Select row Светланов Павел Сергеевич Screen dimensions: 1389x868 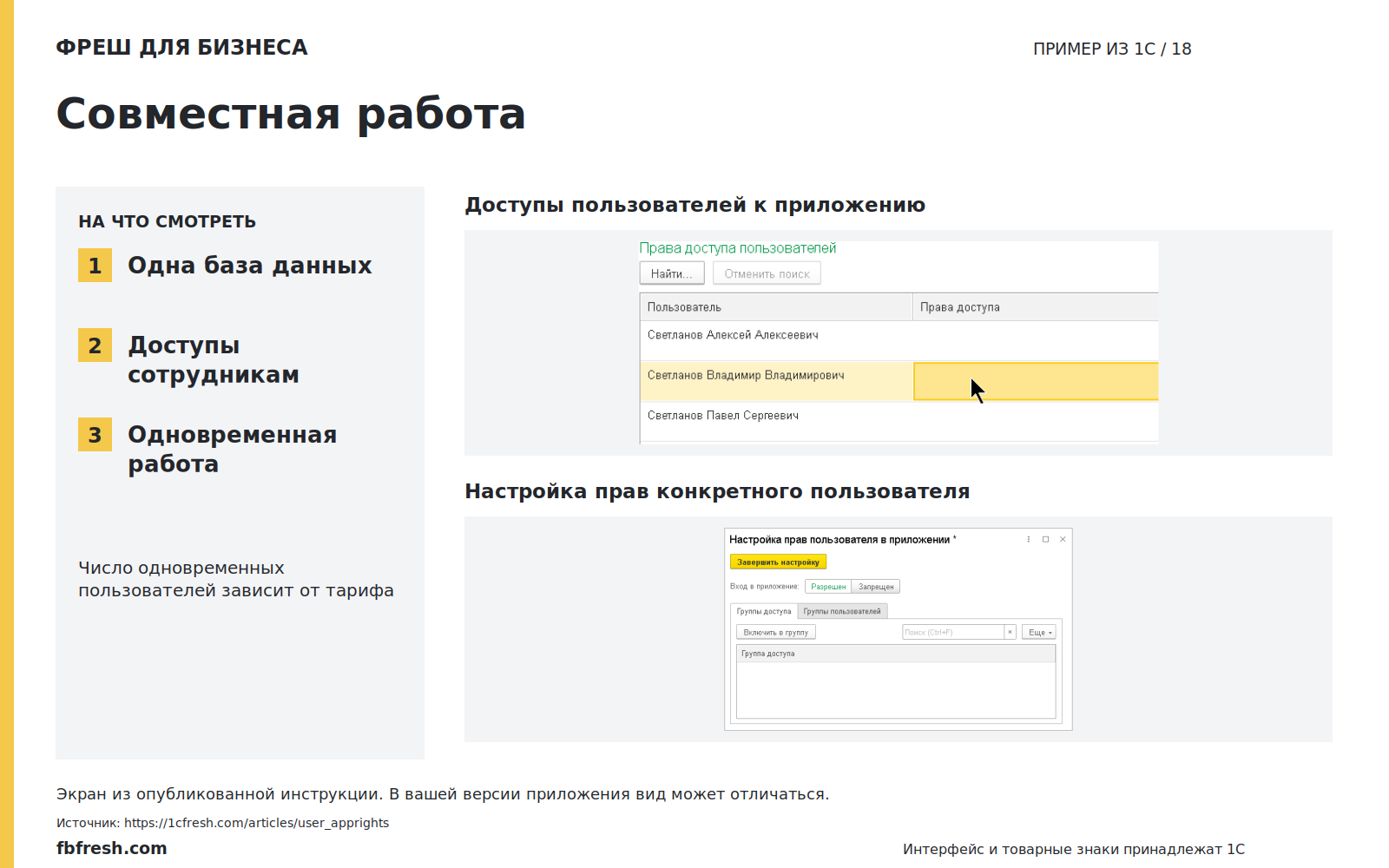(x=899, y=421)
